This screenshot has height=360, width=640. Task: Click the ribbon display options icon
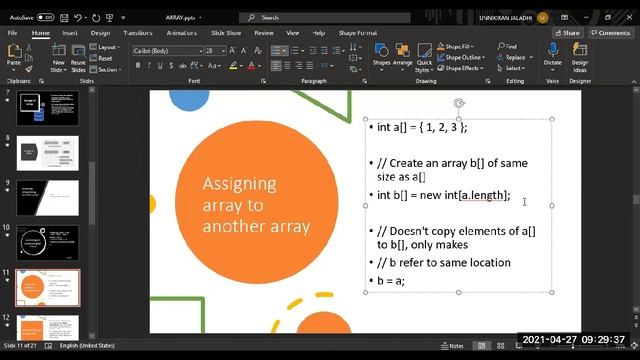pos(564,18)
